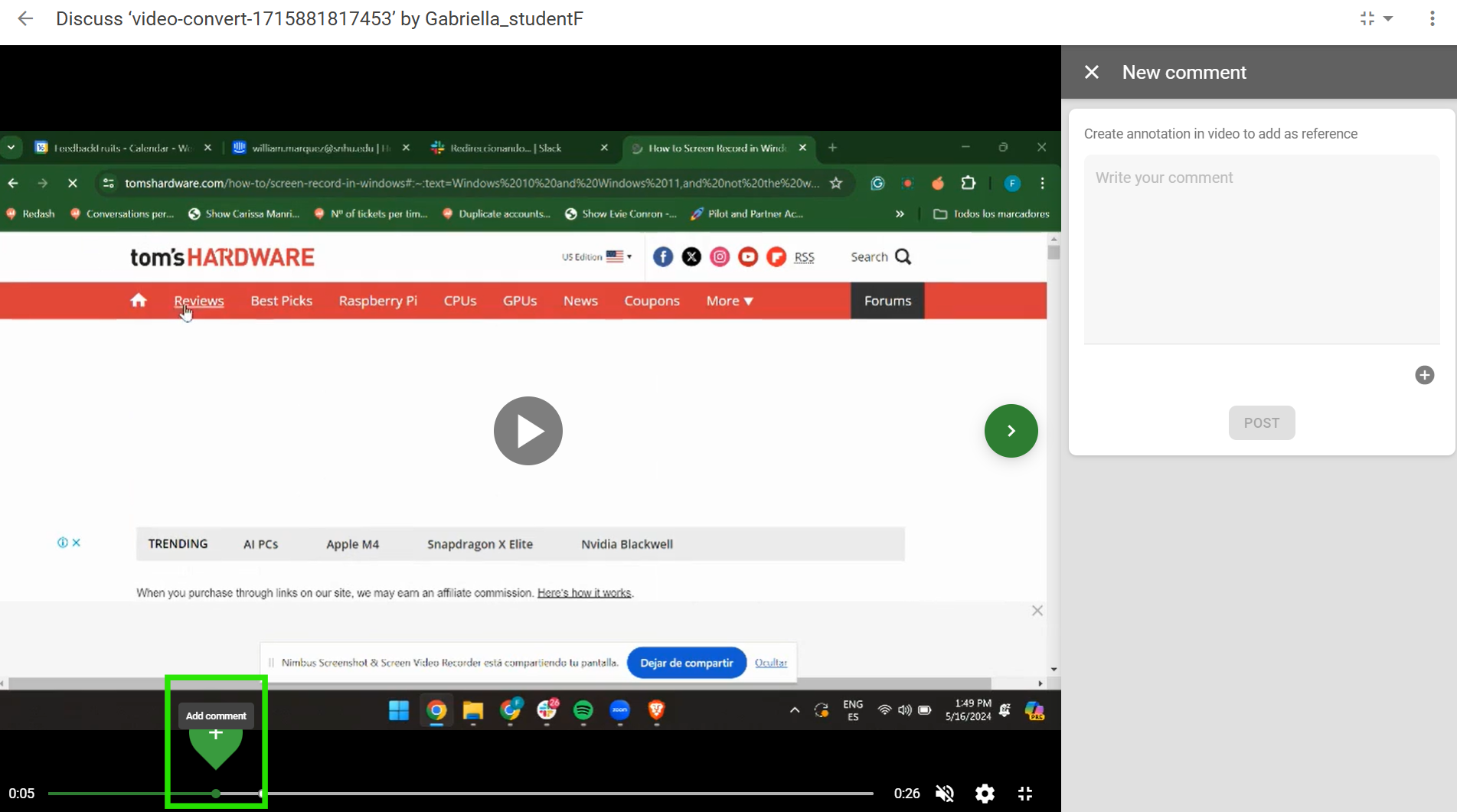1457x812 pixels.
Task: Select Nvidia Blackwell trending topic
Action: [x=627, y=544]
